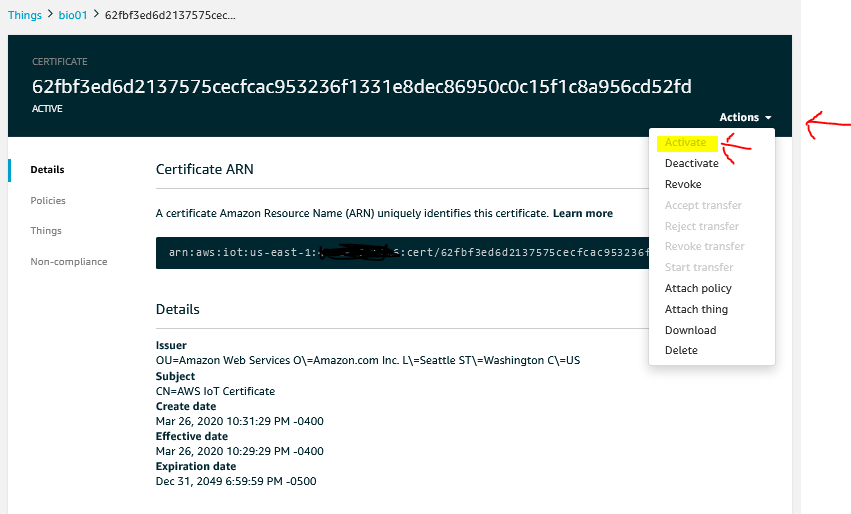851x514 pixels.
Task: Select Deactivate from the Actions menu
Action: pyautogui.click(x=691, y=163)
